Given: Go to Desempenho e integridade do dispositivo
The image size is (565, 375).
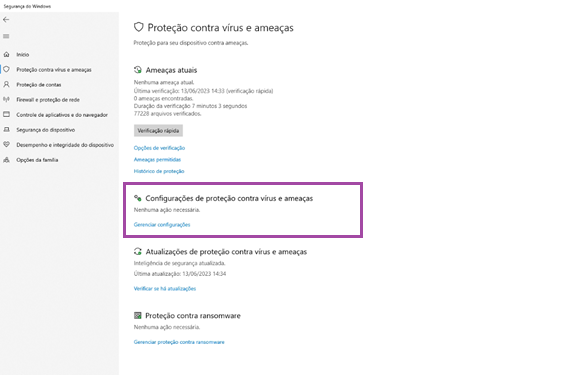Looking at the screenshot, I should point(65,145).
